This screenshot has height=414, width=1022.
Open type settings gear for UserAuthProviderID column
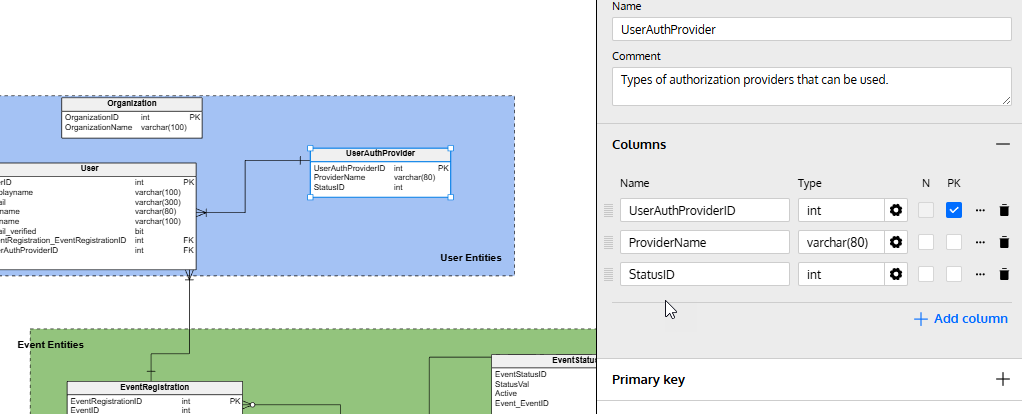click(897, 210)
